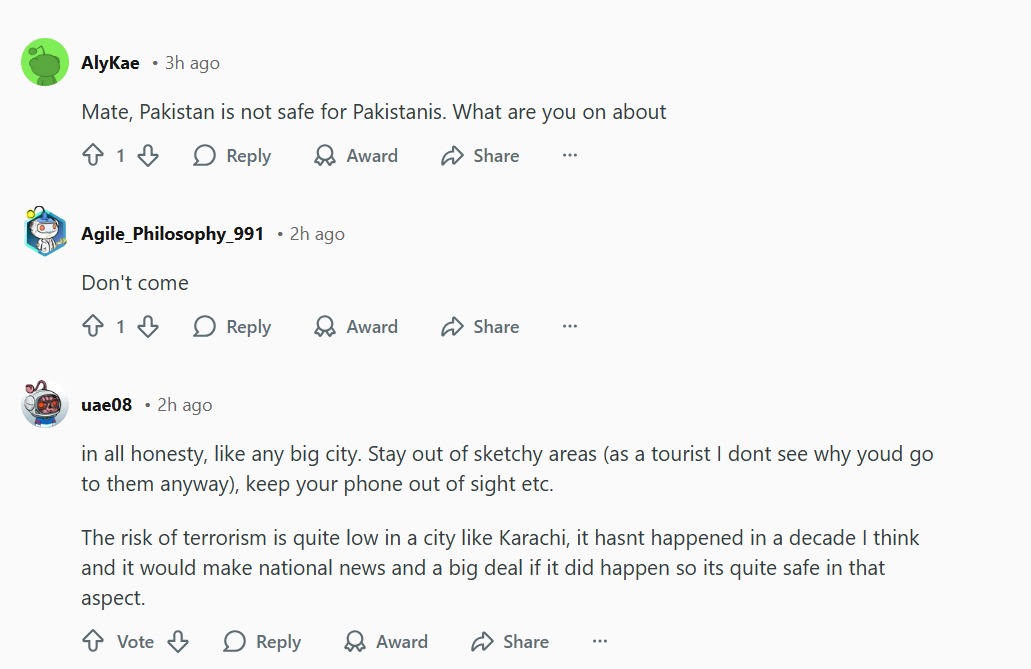Viewport: 1031px width, 669px height.
Task: Give an Award to AlyKae's comment
Action: click(x=356, y=156)
